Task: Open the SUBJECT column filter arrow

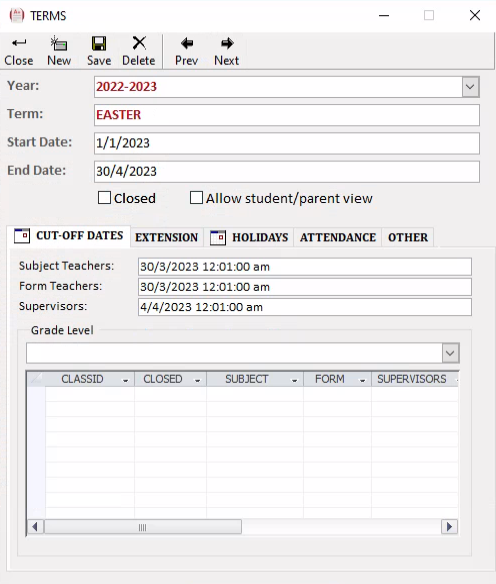Action: tap(295, 380)
